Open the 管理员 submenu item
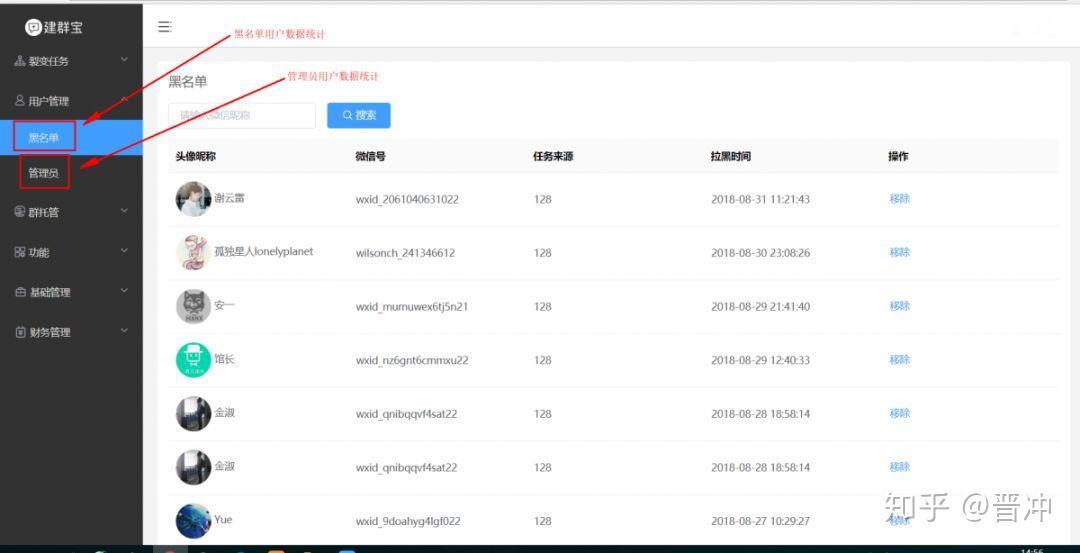This screenshot has width=1080, height=553. (43, 174)
